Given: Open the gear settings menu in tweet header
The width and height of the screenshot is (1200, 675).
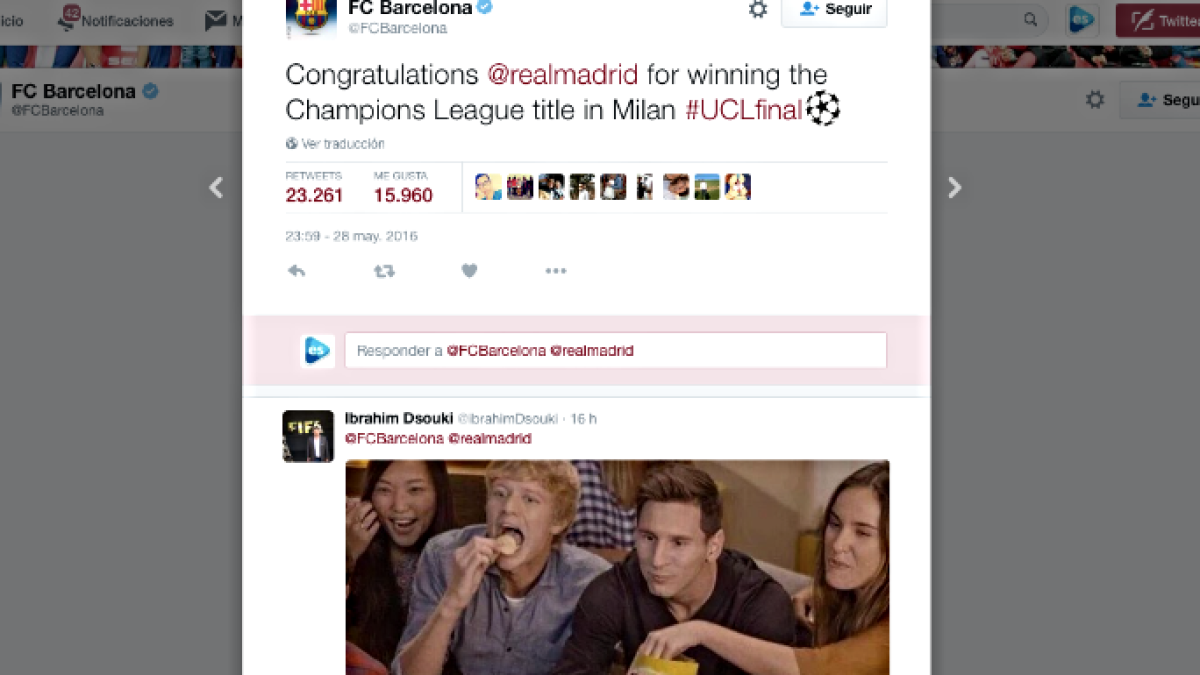Looking at the screenshot, I should click(758, 9).
